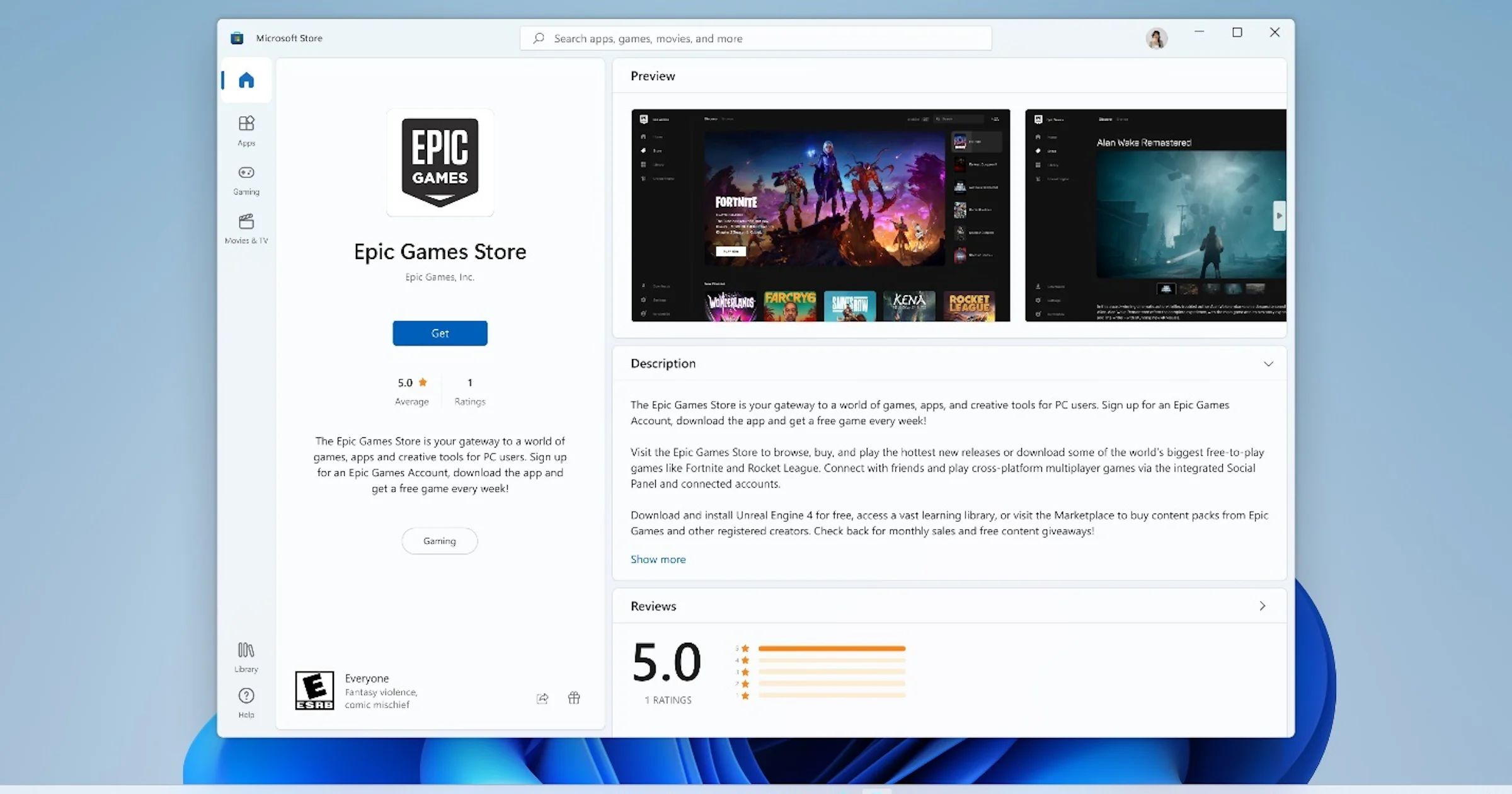Click the 'Everyone' rating text
The width and height of the screenshot is (1512, 794).
[x=367, y=678]
